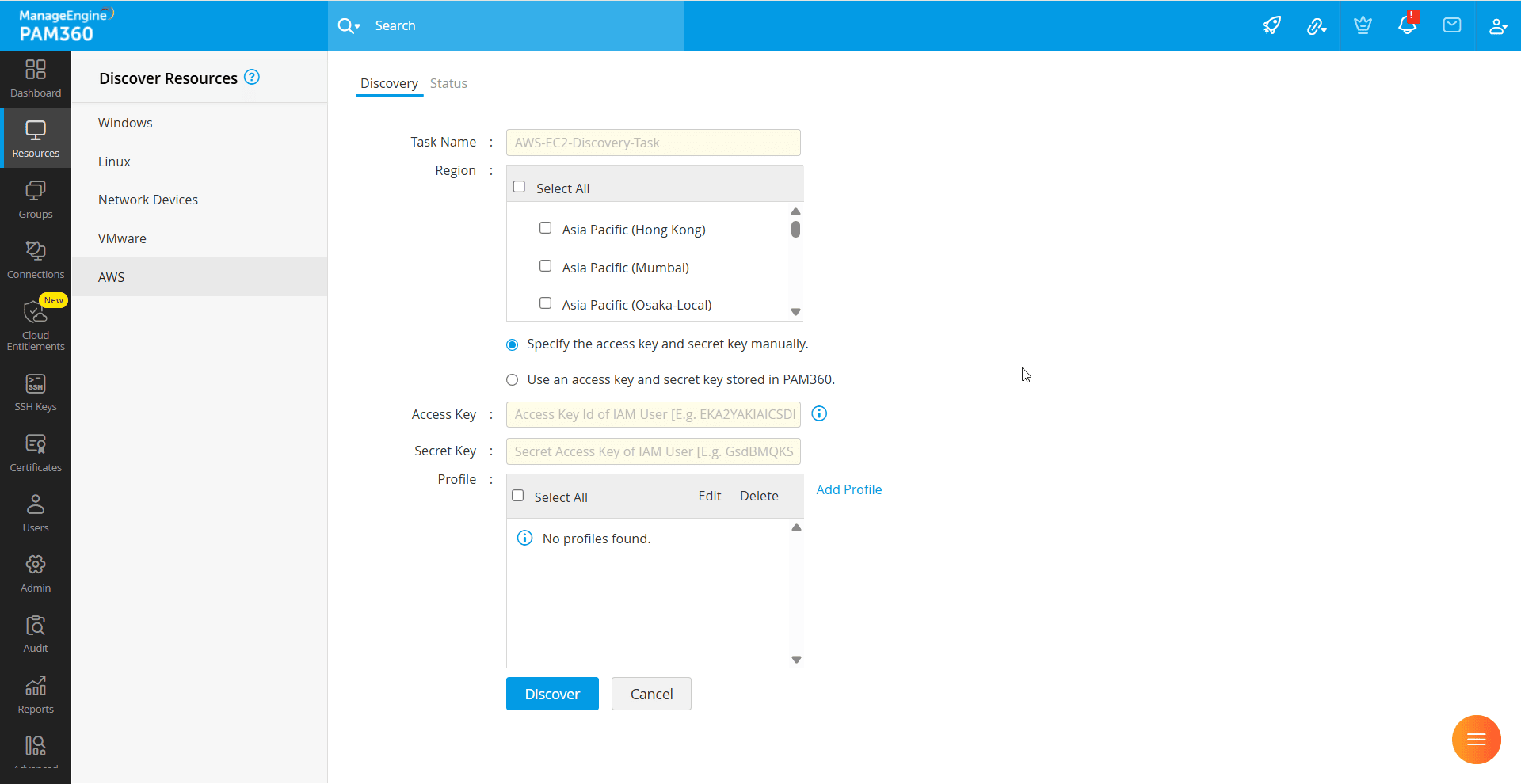Viewport: 1521px width, 784px height.
Task: Click the Discover button
Action: pos(552,694)
